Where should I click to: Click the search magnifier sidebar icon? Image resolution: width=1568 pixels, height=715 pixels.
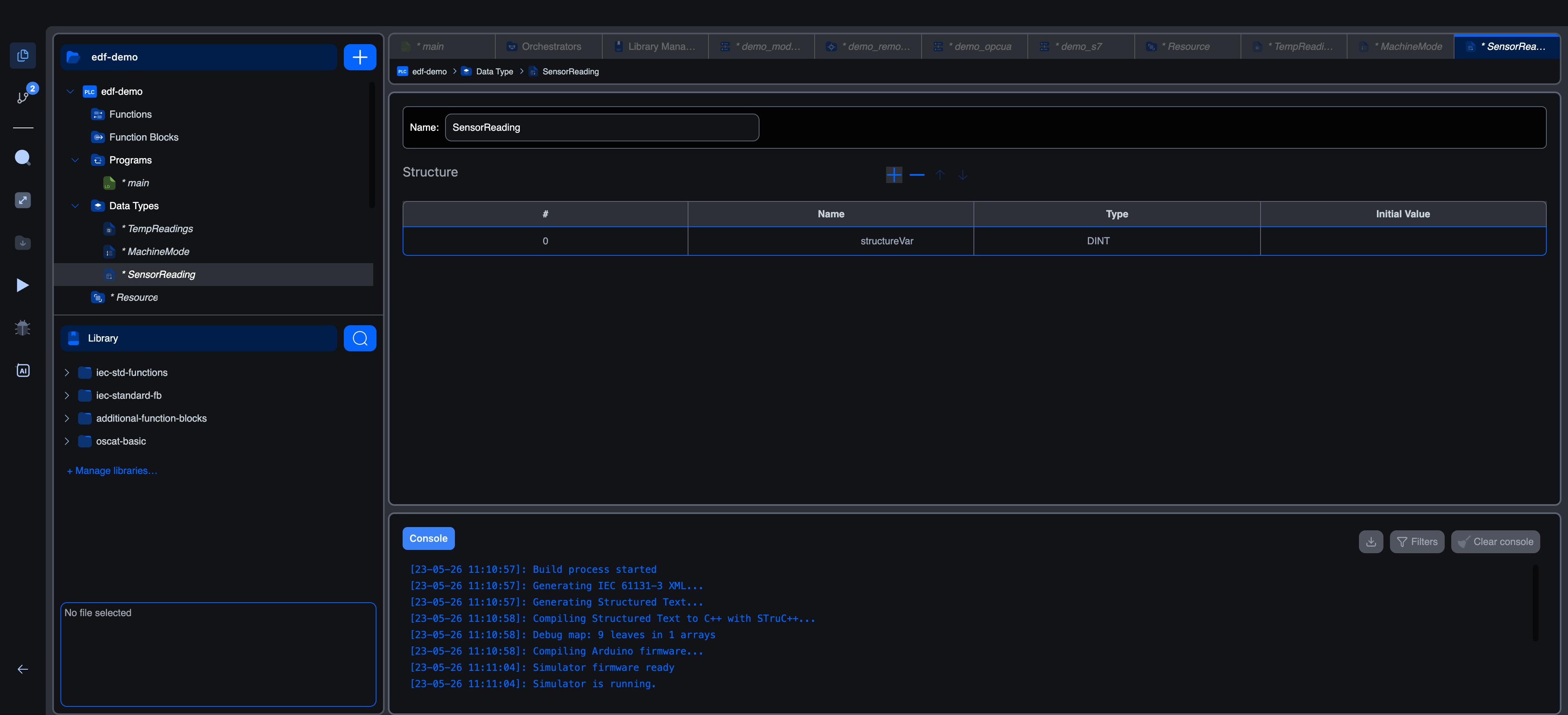point(22,158)
